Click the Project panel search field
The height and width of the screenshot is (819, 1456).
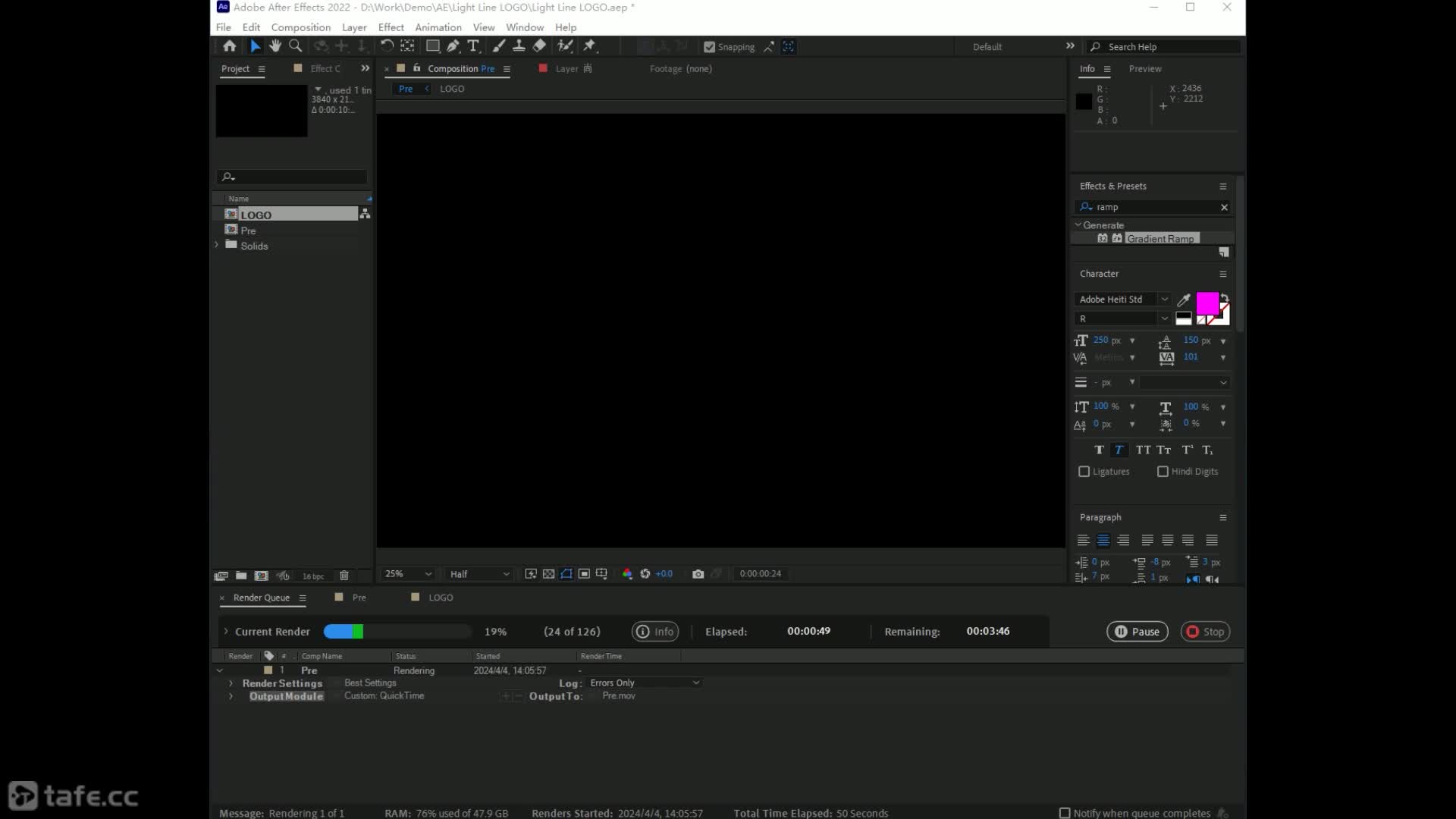tap(292, 177)
